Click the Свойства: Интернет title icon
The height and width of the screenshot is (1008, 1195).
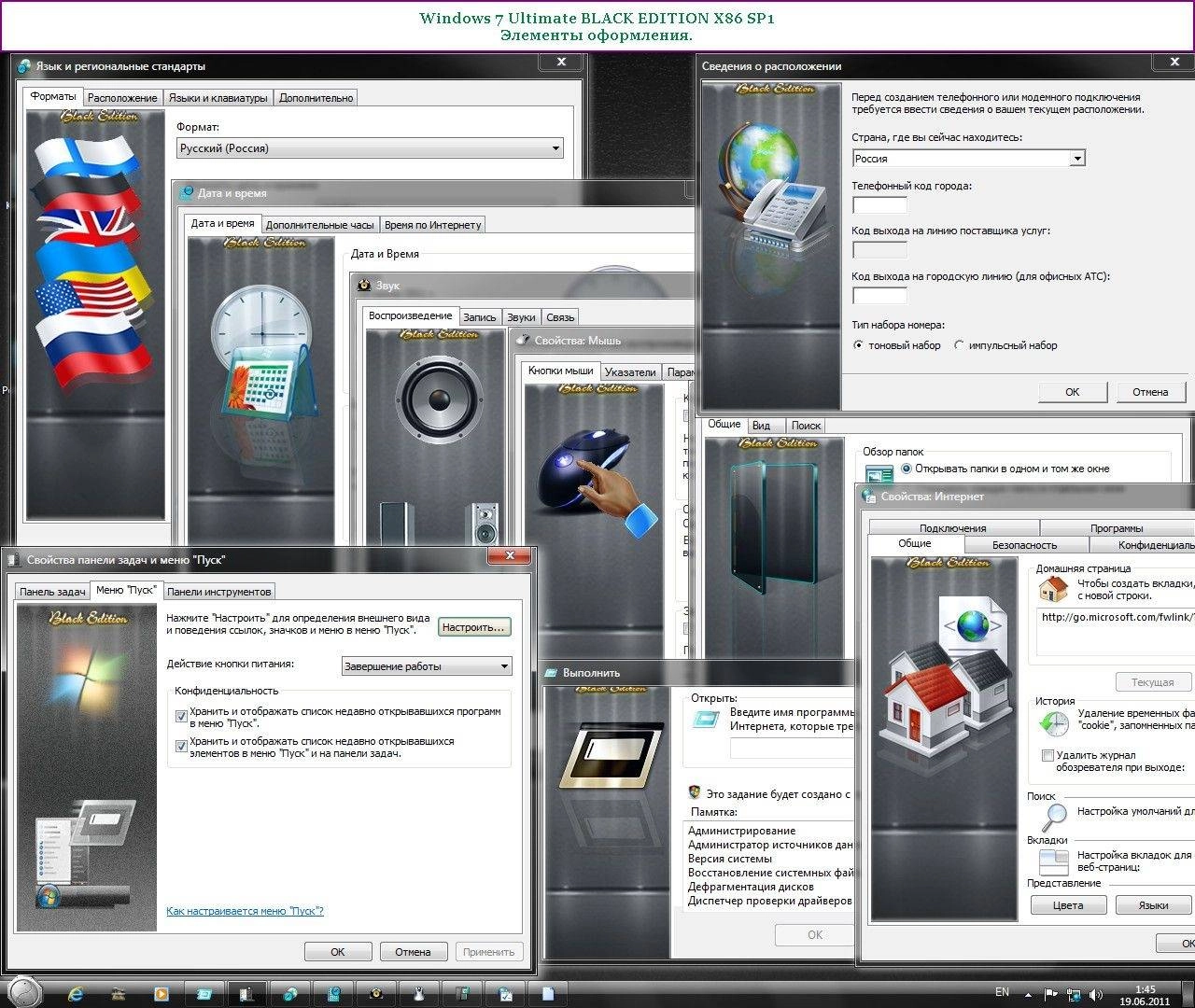[x=869, y=497]
